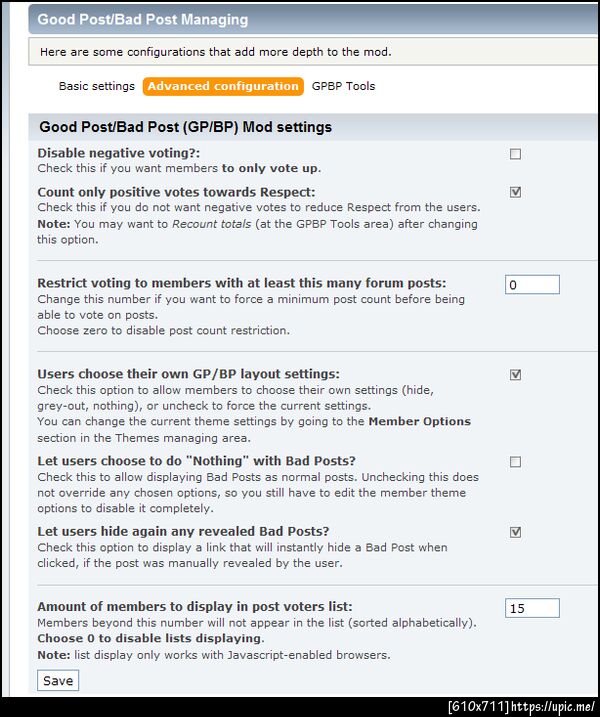Click the post voters list amount field
Viewport: 600px width, 717px height.
(532, 608)
